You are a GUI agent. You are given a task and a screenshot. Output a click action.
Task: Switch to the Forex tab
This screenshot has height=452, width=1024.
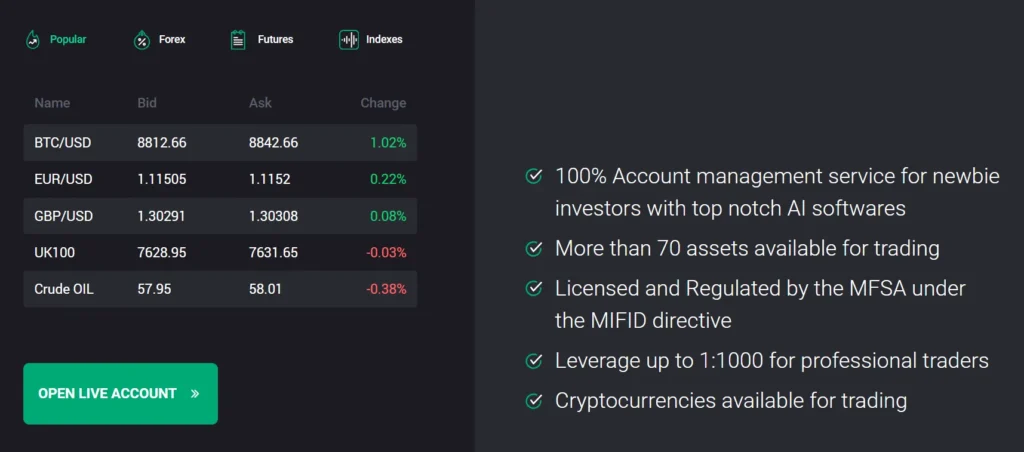click(172, 40)
